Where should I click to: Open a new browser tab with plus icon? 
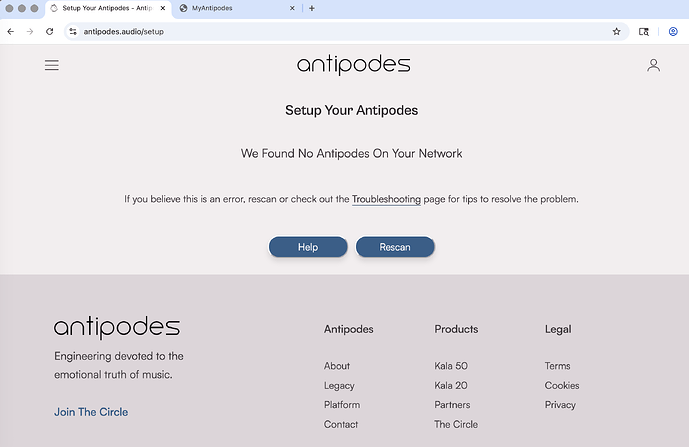point(312,8)
